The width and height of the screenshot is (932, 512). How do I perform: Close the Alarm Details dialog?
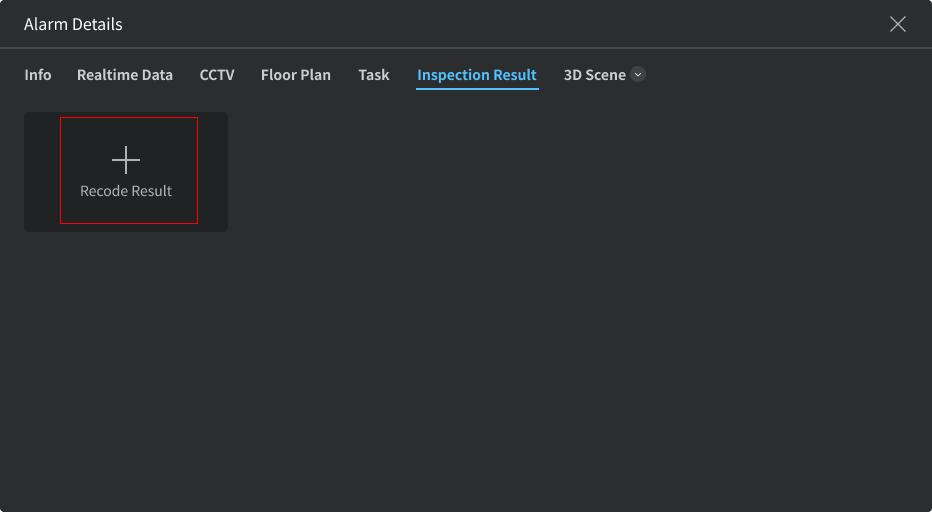coord(898,24)
